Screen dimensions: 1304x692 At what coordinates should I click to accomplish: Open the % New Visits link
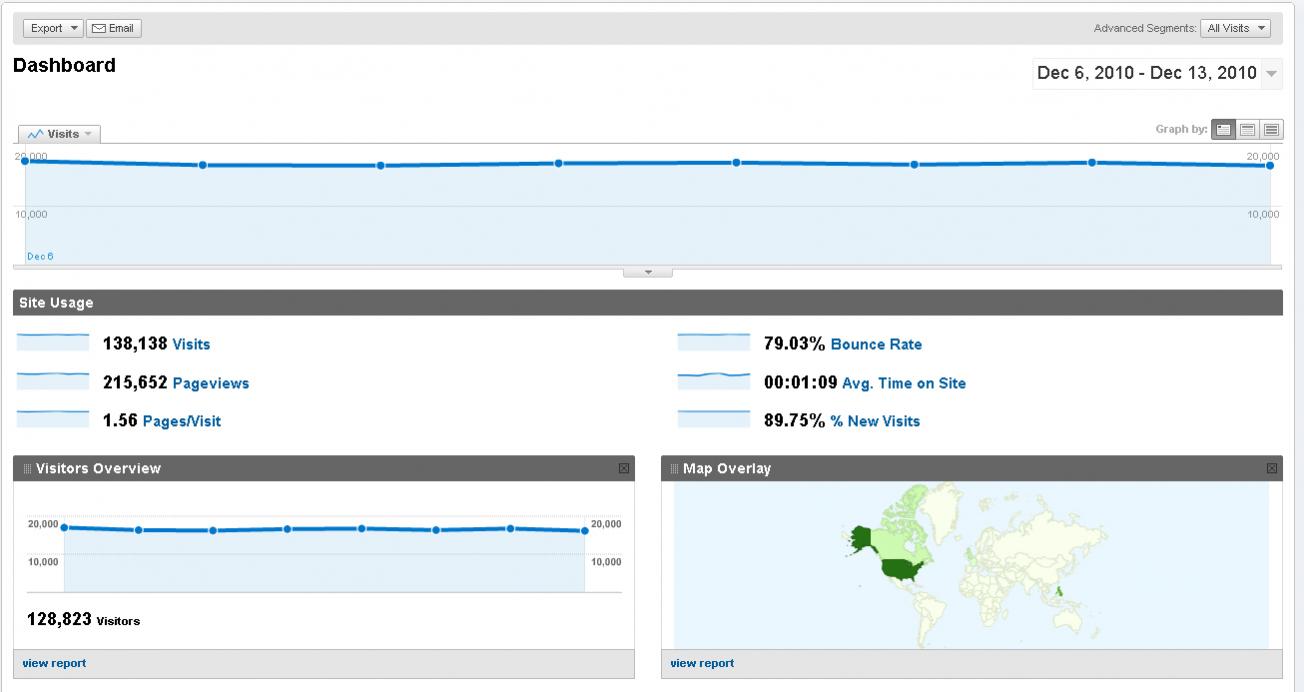pyautogui.click(x=875, y=421)
